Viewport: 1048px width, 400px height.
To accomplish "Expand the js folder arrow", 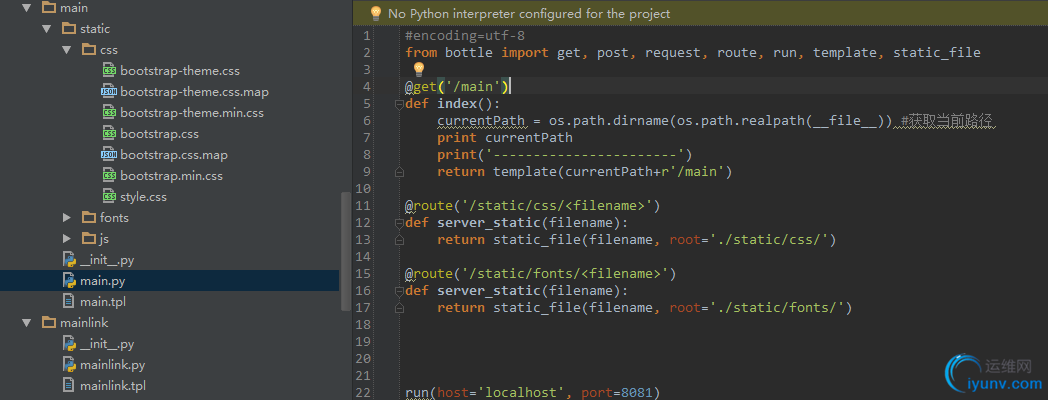I will pos(66,238).
